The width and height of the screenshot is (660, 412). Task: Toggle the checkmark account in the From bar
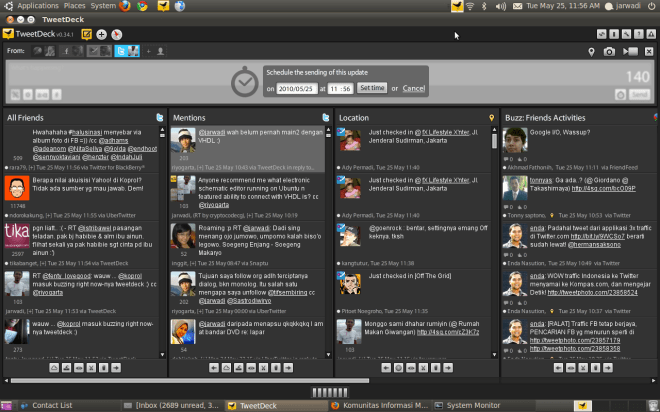99,51
